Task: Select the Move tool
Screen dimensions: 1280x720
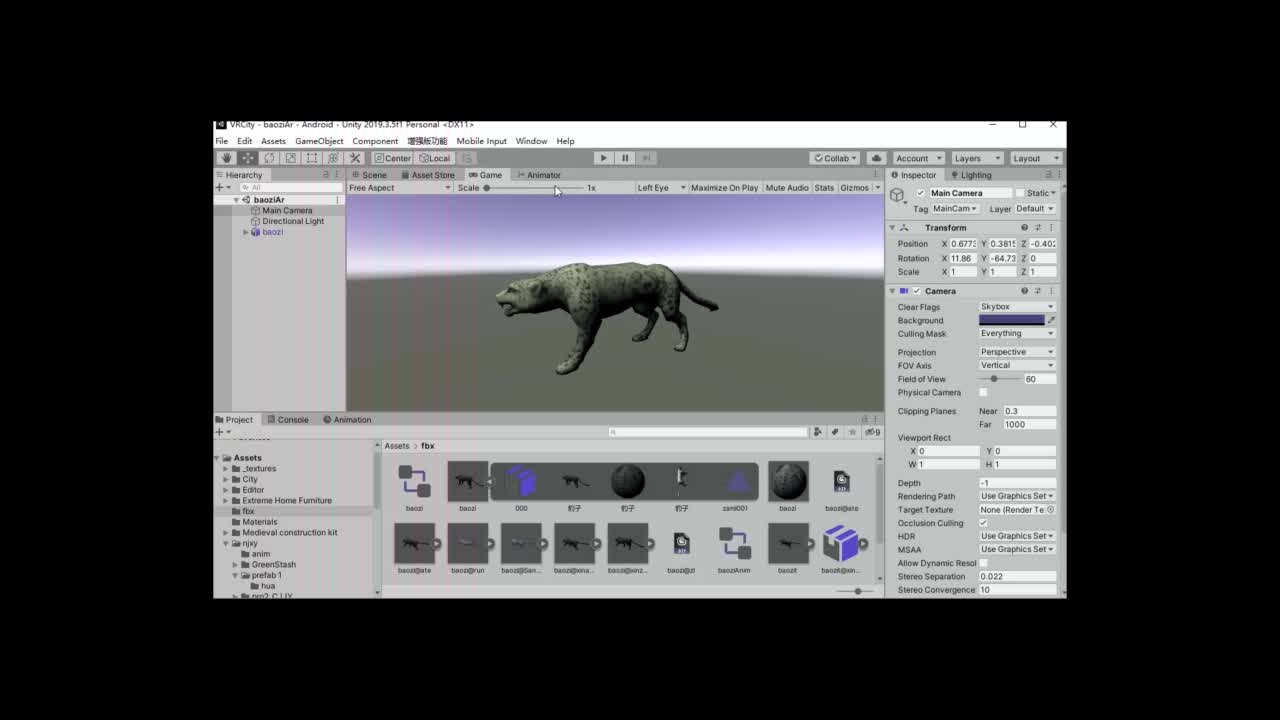Action: click(248, 158)
